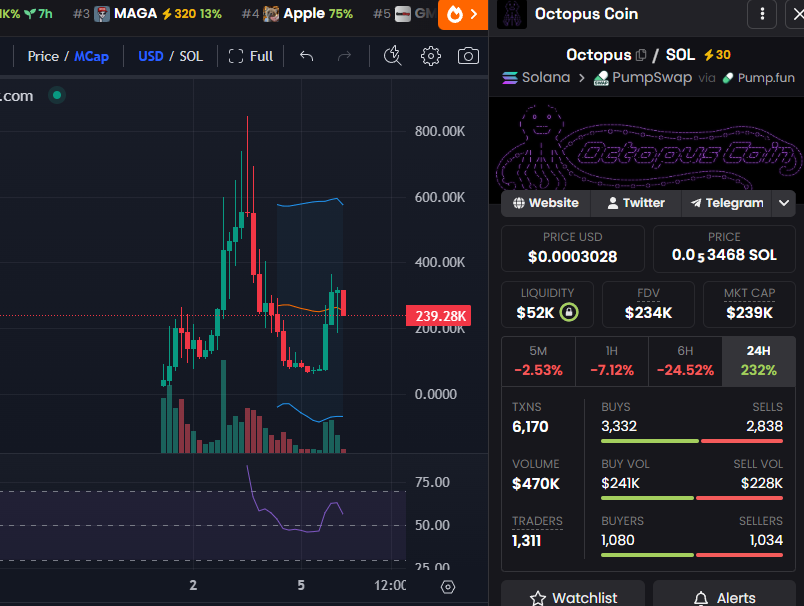804x606 pixels.
Task: Click the TXNS 6,170 value
Action: (530, 427)
